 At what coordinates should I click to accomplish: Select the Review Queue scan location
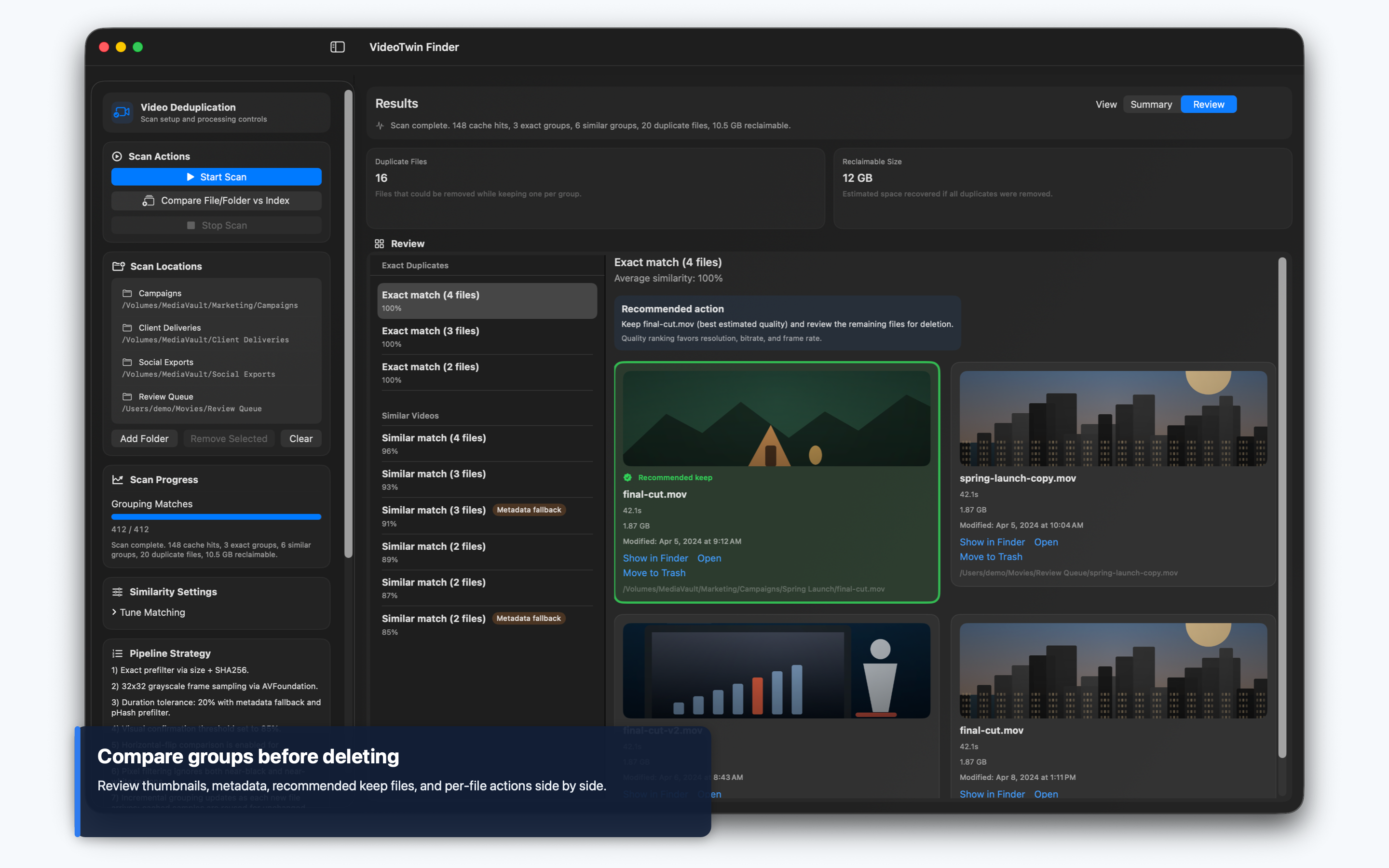pos(217,403)
